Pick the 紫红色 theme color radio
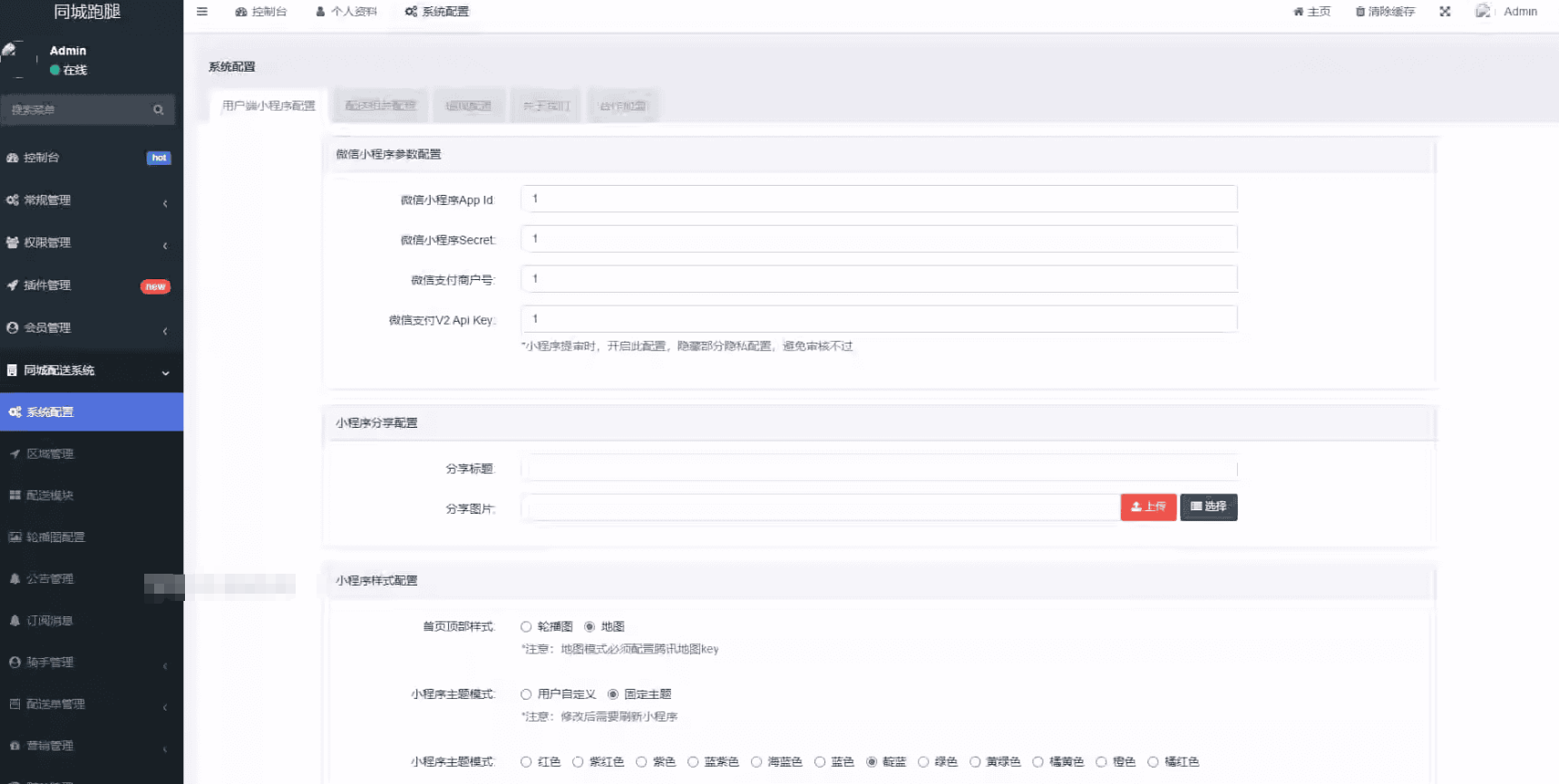Screen dimensions: 1559x784 coord(578,762)
